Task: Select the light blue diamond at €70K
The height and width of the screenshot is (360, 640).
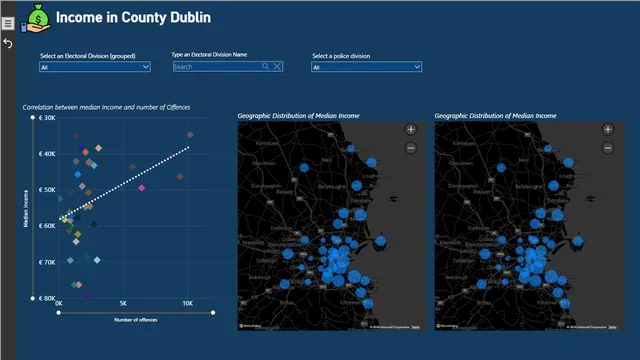Action: pyautogui.click(x=97, y=260)
